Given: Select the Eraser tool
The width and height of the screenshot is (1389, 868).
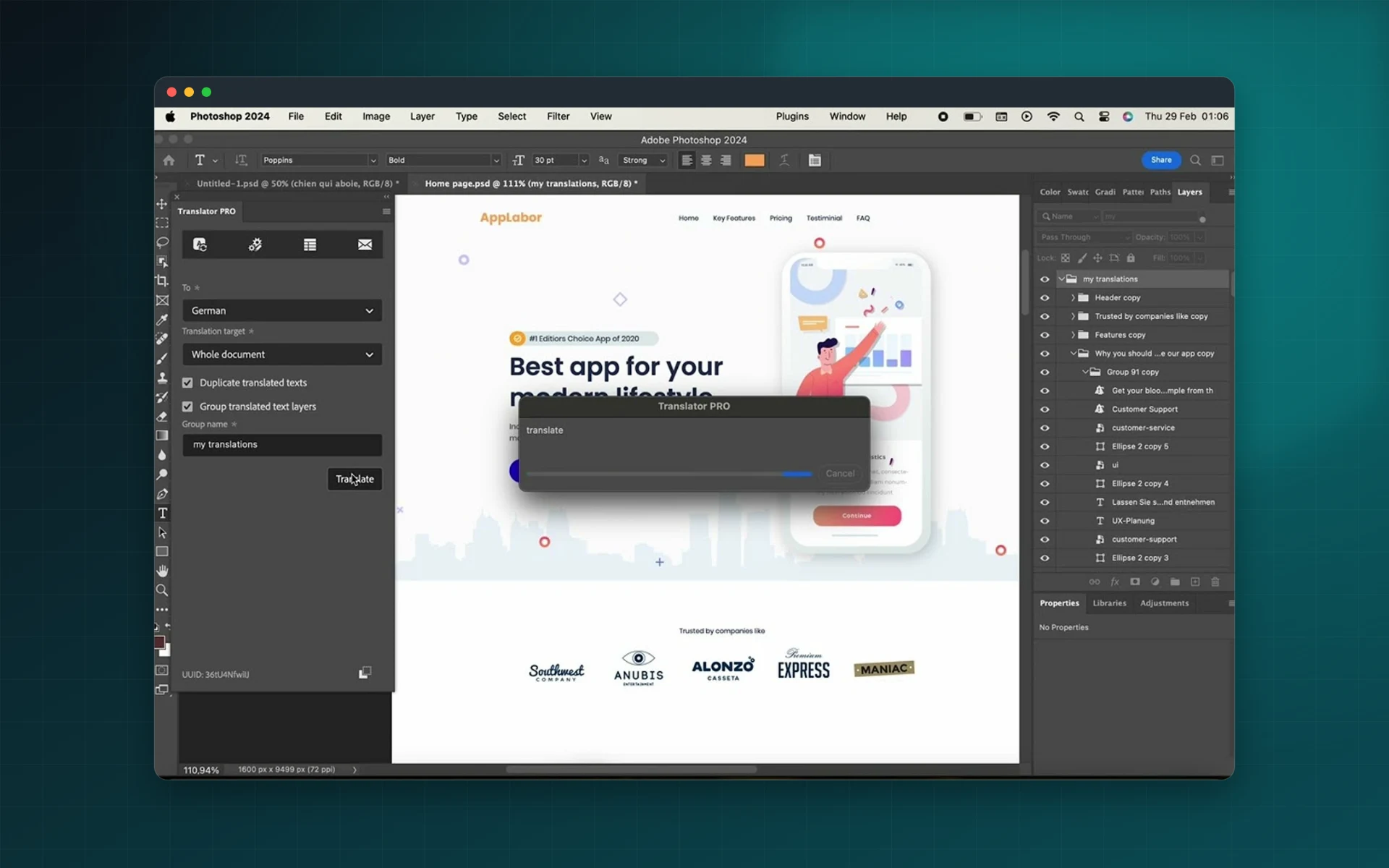Looking at the screenshot, I should 162,416.
